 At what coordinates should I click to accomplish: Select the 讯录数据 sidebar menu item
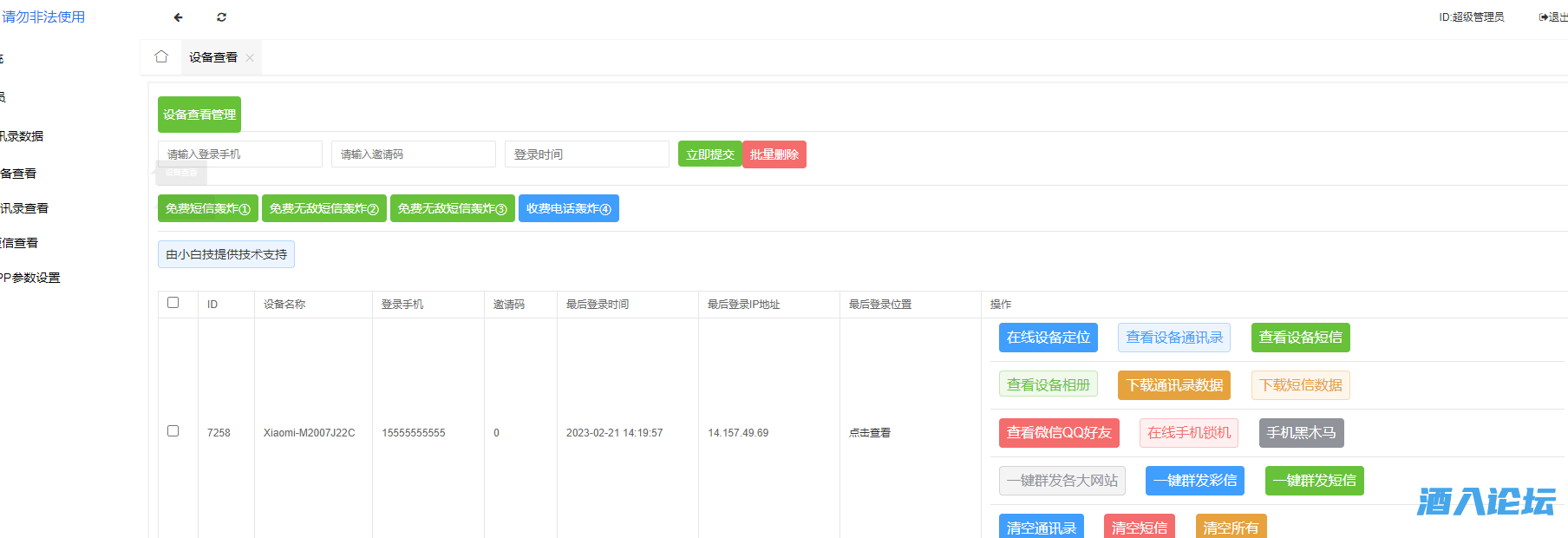coord(23,136)
